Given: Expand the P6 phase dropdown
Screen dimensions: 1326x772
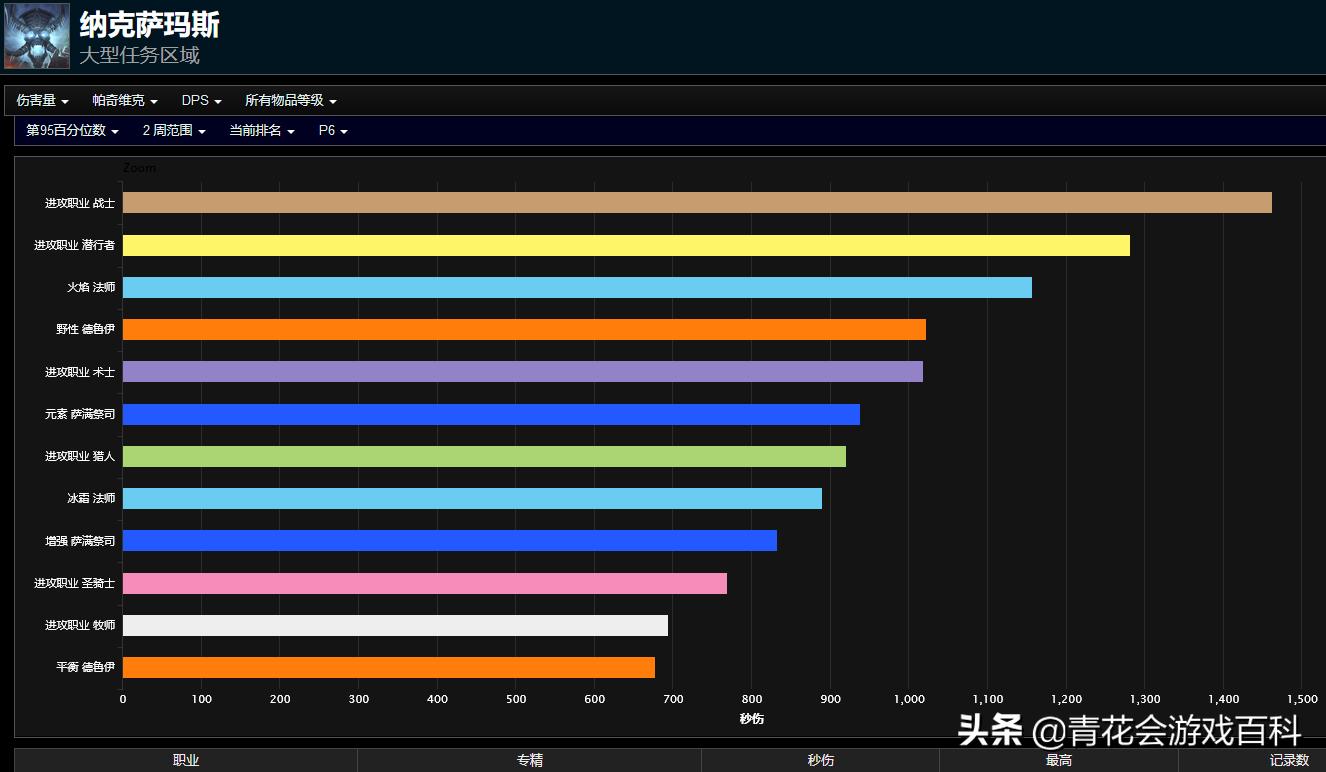Looking at the screenshot, I should point(333,131).
